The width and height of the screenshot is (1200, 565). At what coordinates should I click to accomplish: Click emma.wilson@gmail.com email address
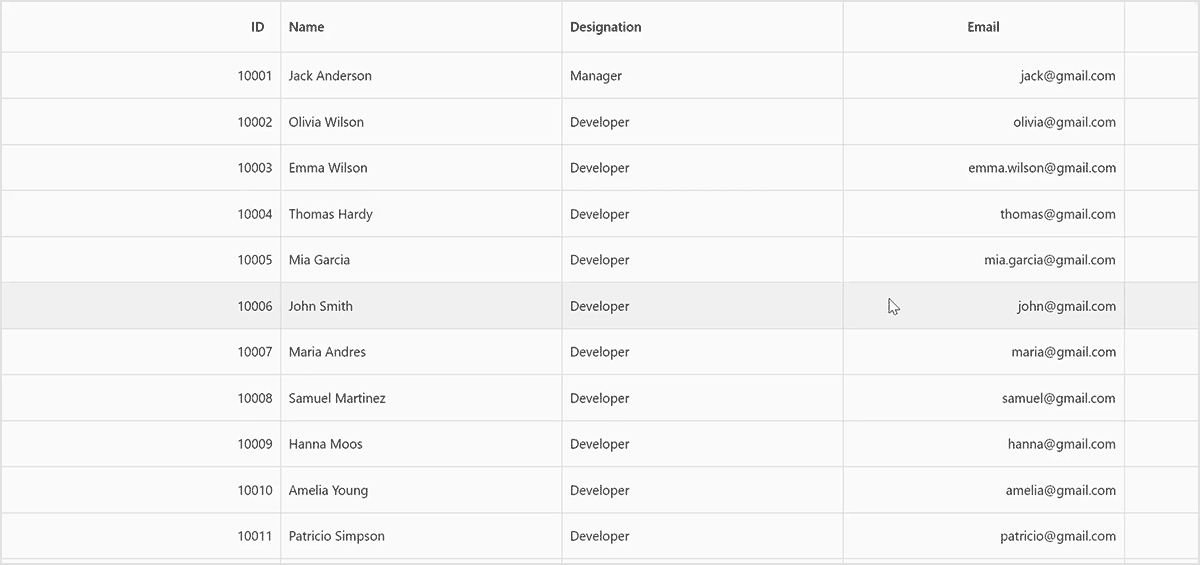(1042, 168)
